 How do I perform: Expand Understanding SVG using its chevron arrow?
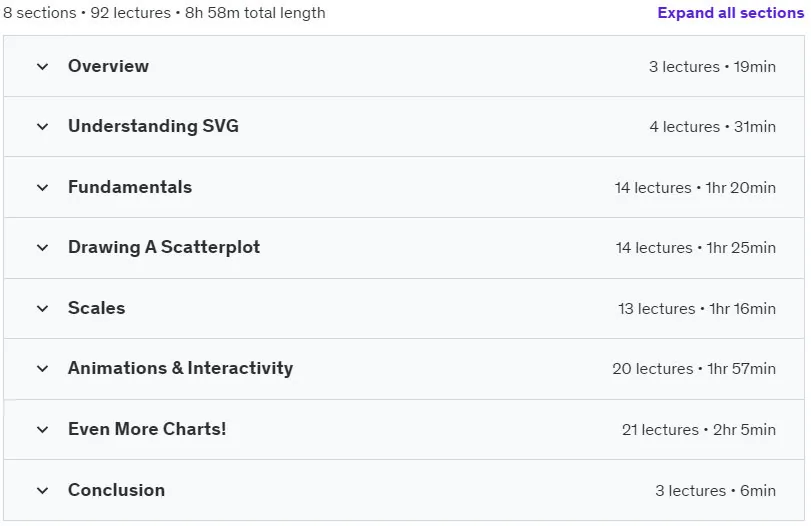[x=42, y=127]
